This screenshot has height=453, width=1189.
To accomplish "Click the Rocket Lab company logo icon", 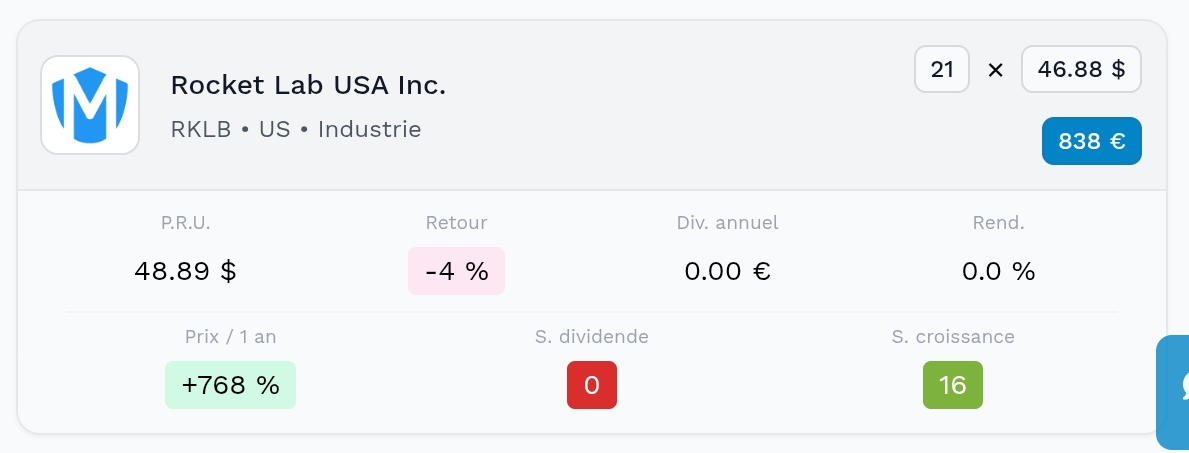I will (89, 105).
